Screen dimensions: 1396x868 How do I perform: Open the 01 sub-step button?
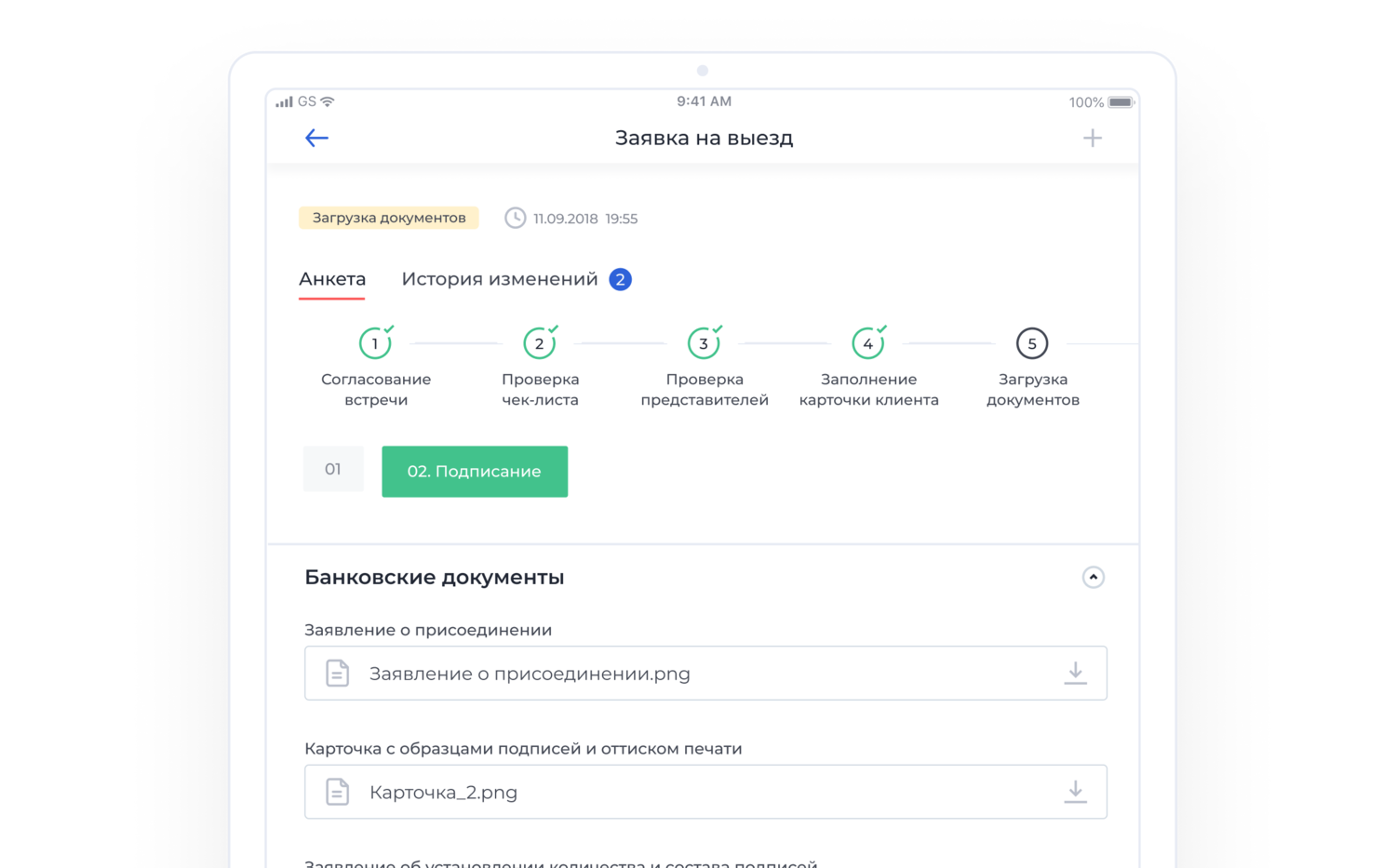tap(333, 469)
